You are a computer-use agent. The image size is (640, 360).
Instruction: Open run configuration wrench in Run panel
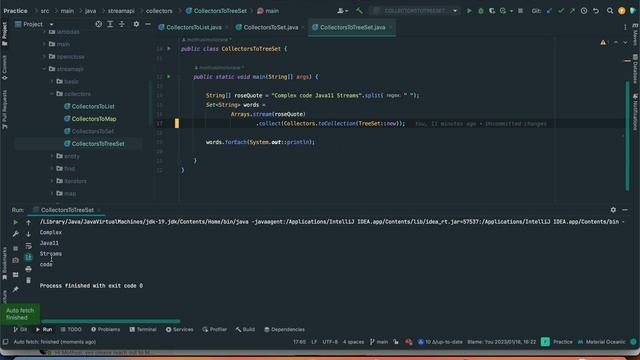(16, 234)
